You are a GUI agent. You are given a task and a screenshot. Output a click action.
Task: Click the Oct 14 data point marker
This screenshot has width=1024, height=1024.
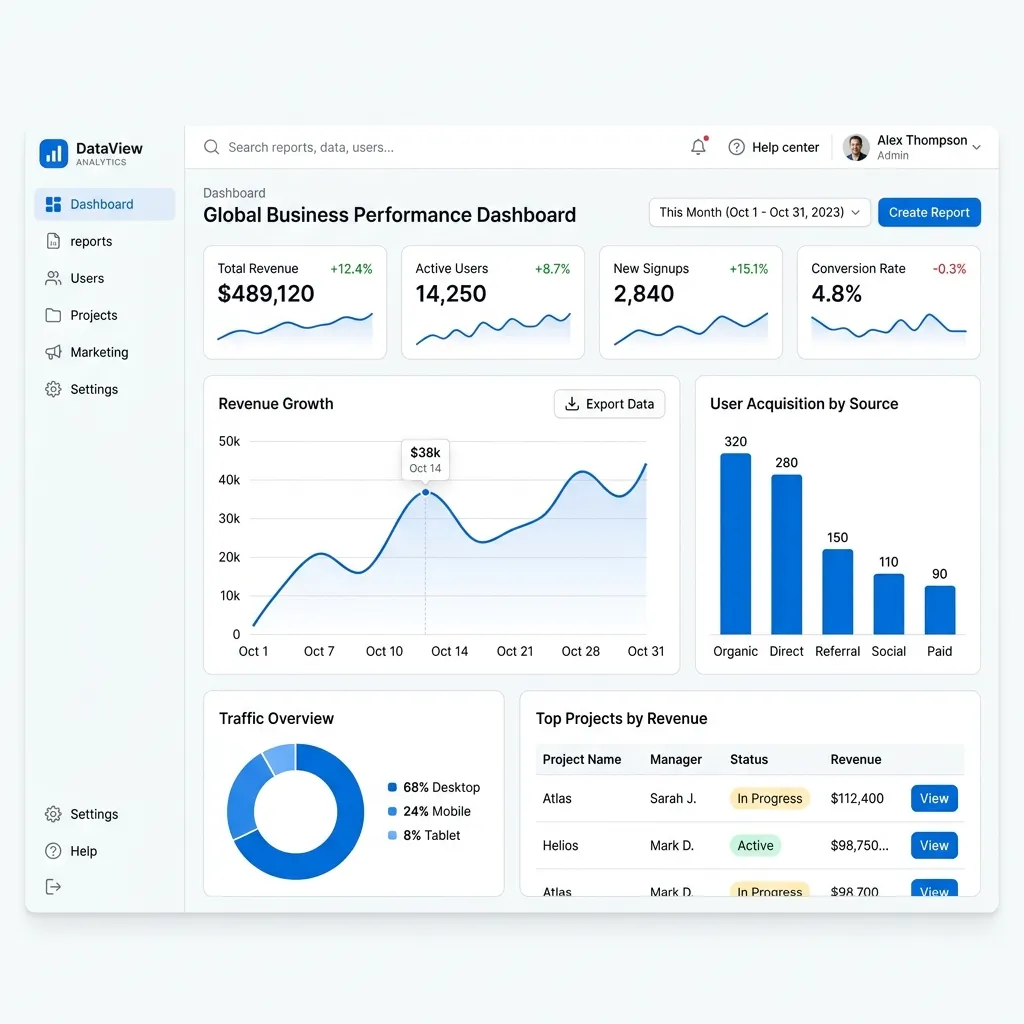(x=426, y=492)
